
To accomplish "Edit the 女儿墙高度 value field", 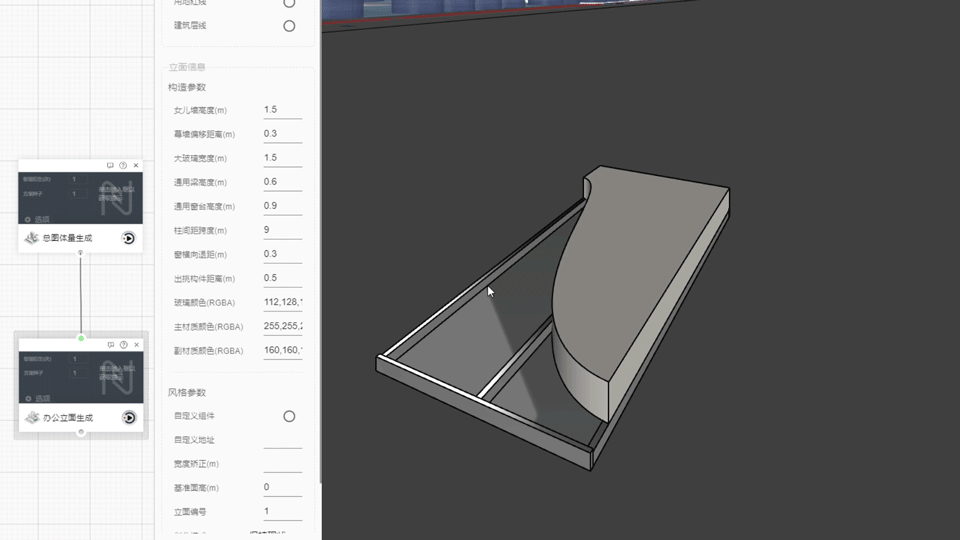I will click(x=282, y=110).
